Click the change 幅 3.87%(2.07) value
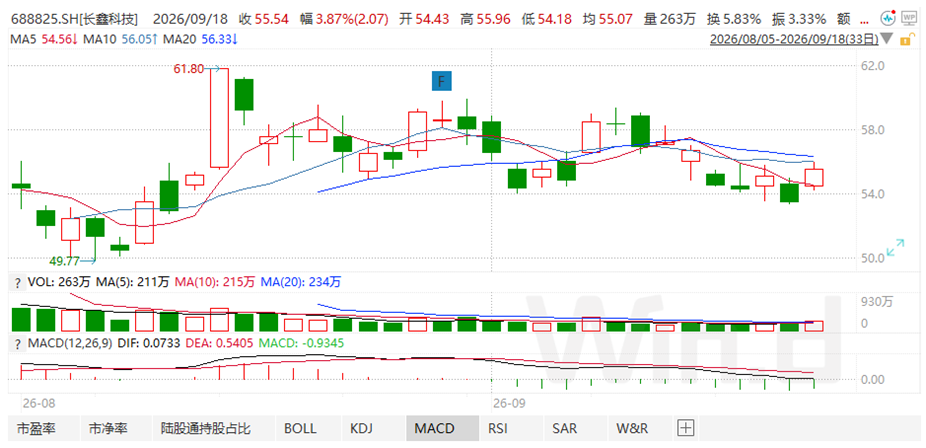Screen dimensions: 926x448 click(344, 19)
